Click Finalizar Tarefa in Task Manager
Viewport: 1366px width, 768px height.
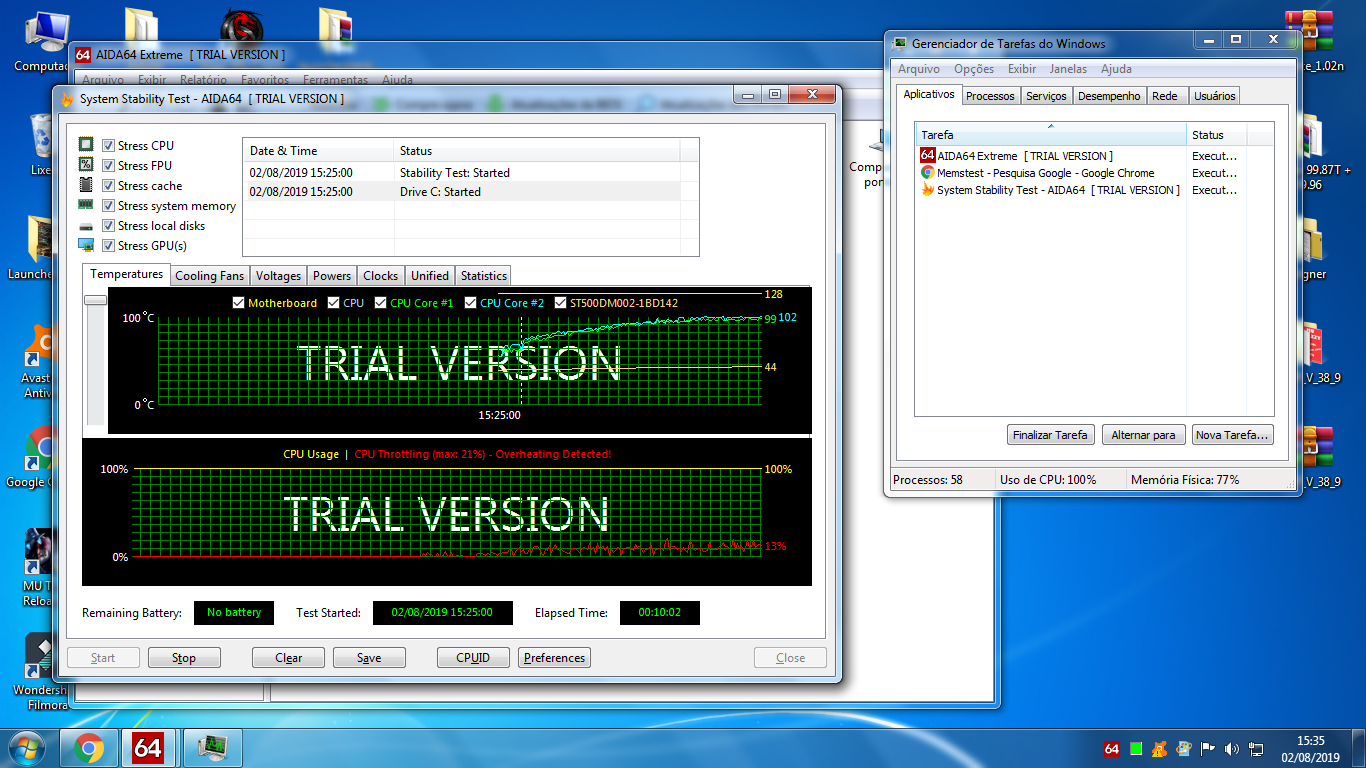1050,435
